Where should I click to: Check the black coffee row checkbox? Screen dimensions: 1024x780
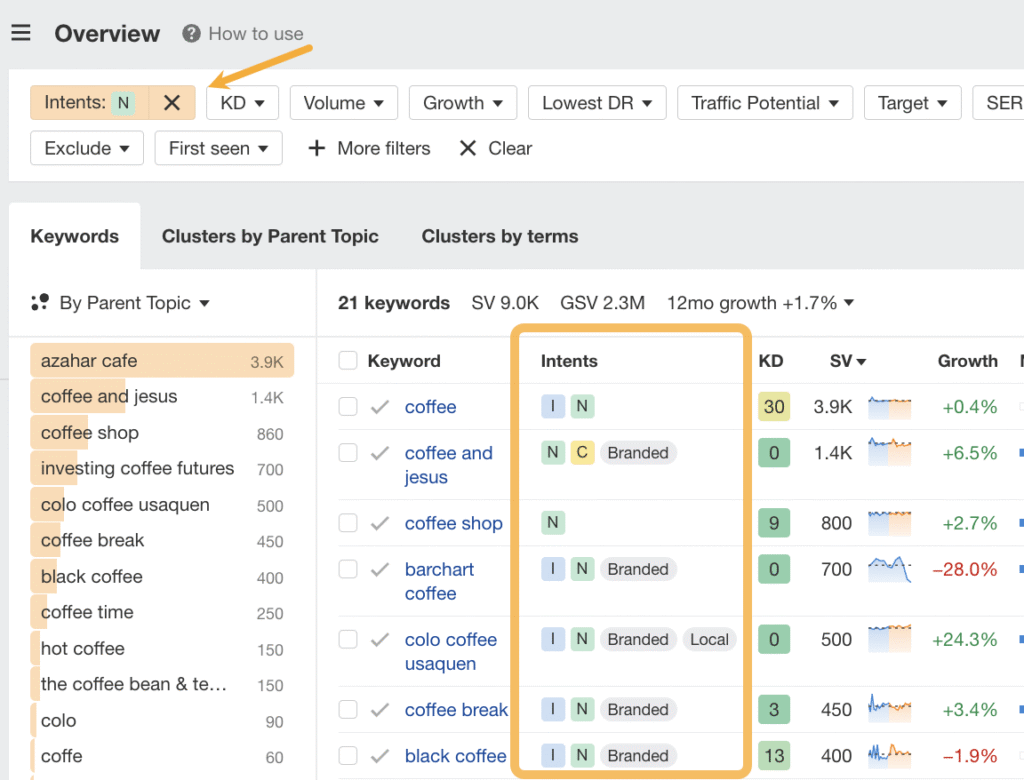[x=348, y=756]
